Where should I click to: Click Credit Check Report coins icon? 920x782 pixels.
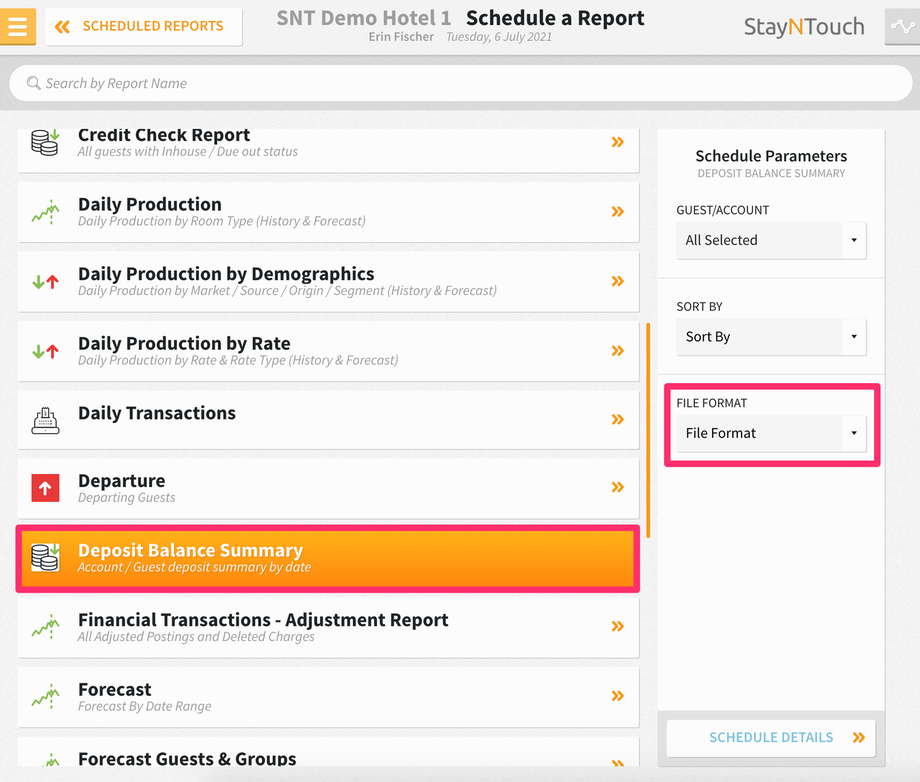pos(45,143)
